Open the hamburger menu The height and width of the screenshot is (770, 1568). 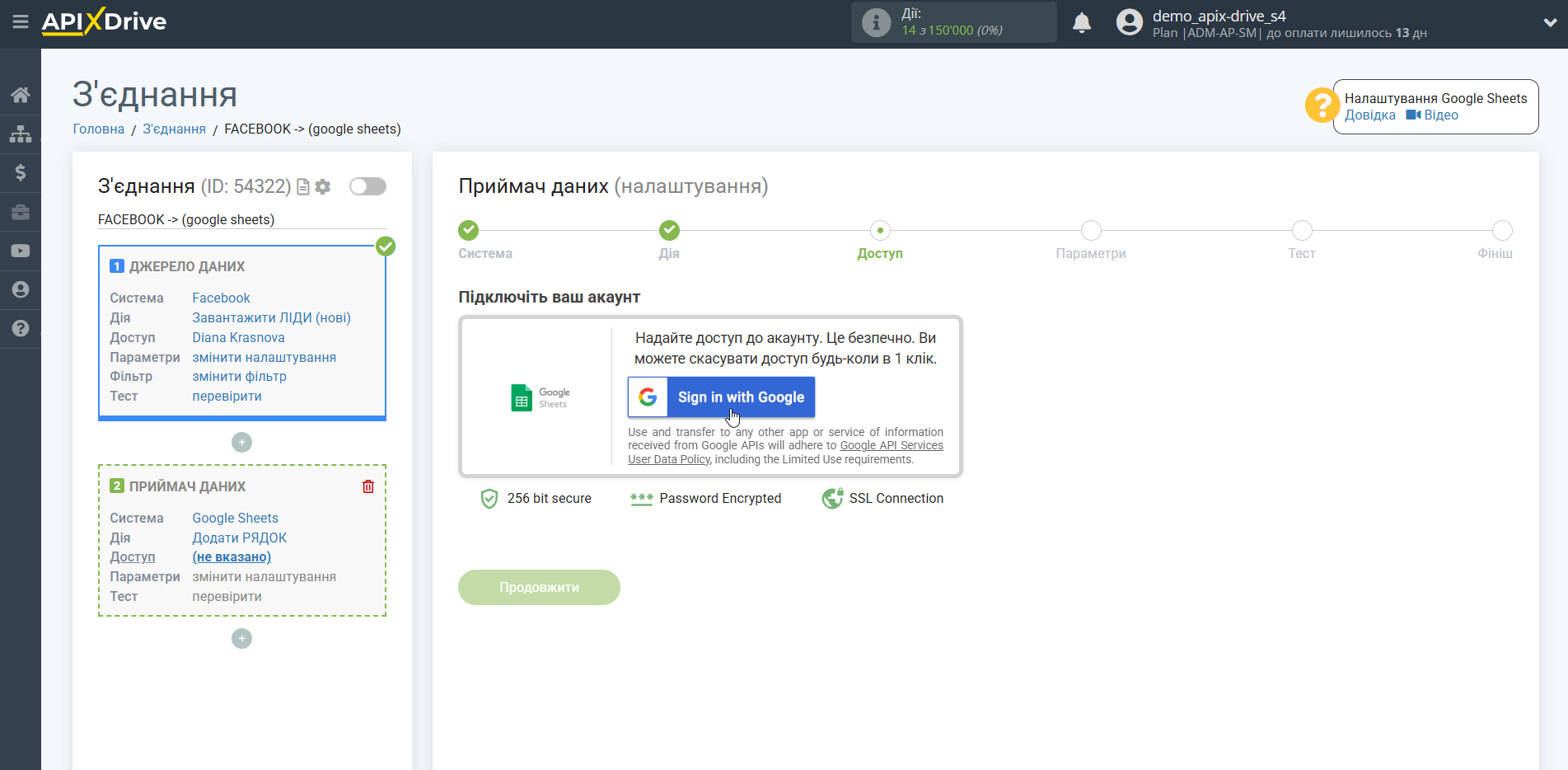tap(21, 22)
